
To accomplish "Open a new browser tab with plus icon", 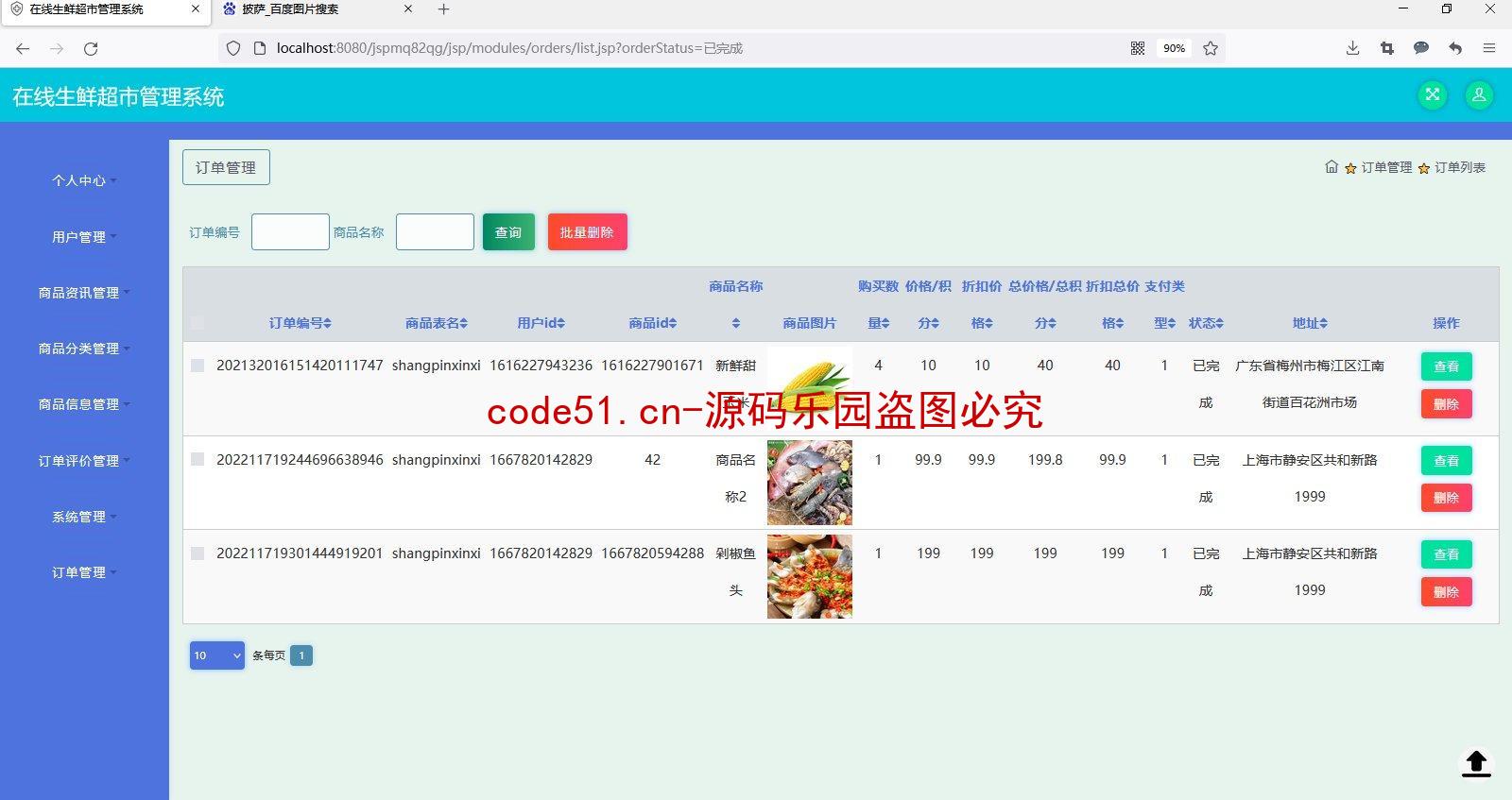I will point(444,9).
